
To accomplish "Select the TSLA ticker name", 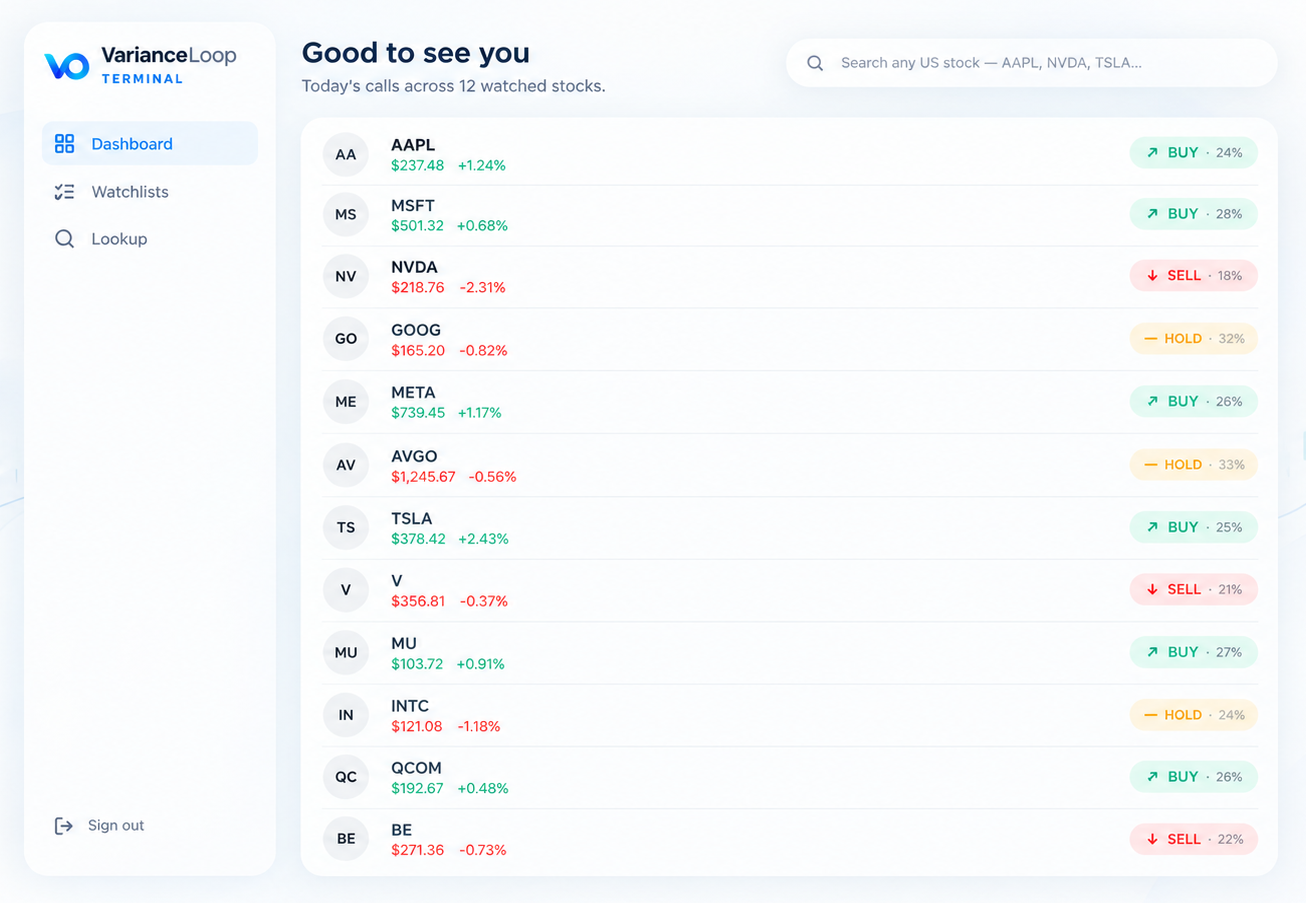I will coord(412,519).
